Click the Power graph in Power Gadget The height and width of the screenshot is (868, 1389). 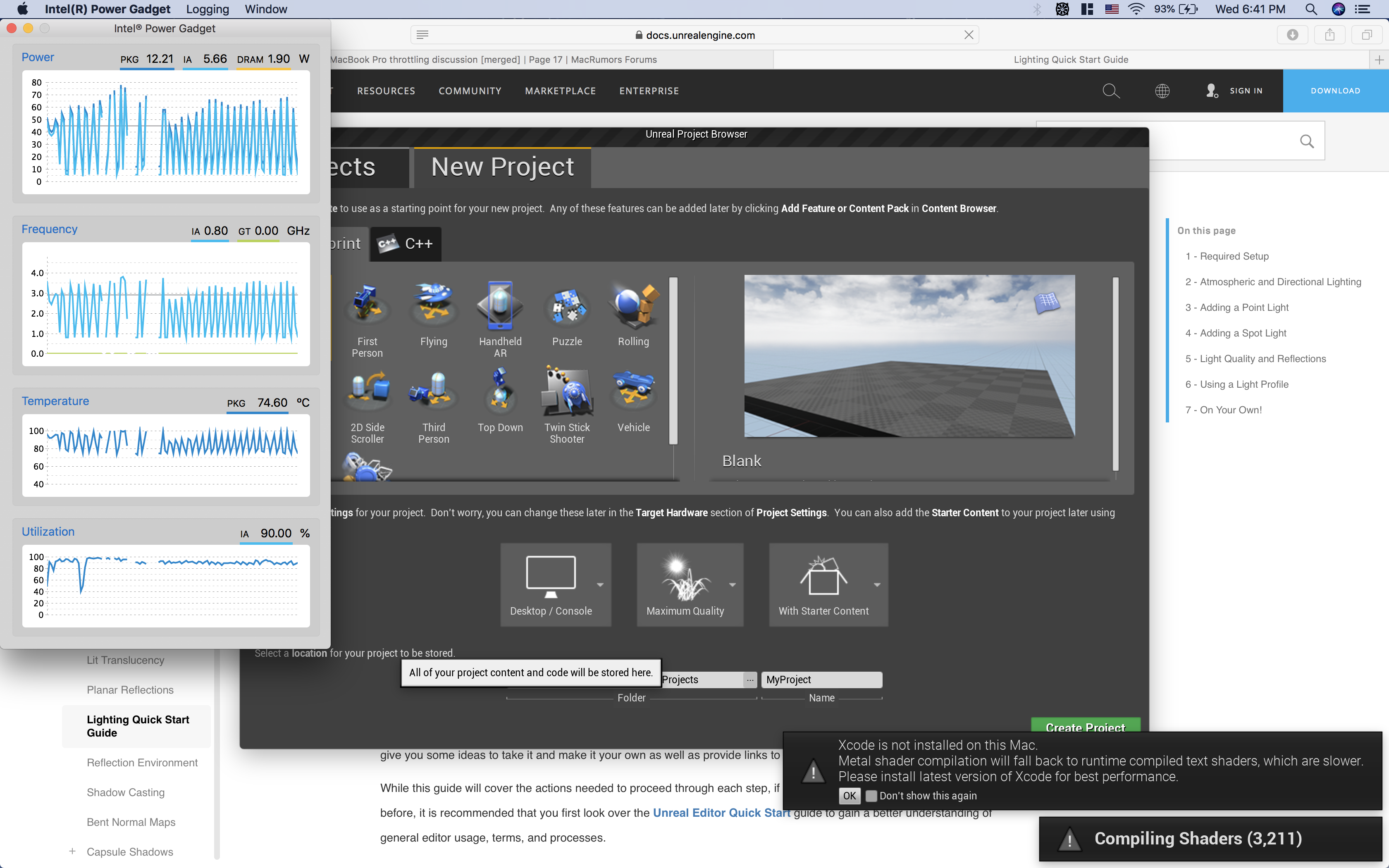pos(166,132)
